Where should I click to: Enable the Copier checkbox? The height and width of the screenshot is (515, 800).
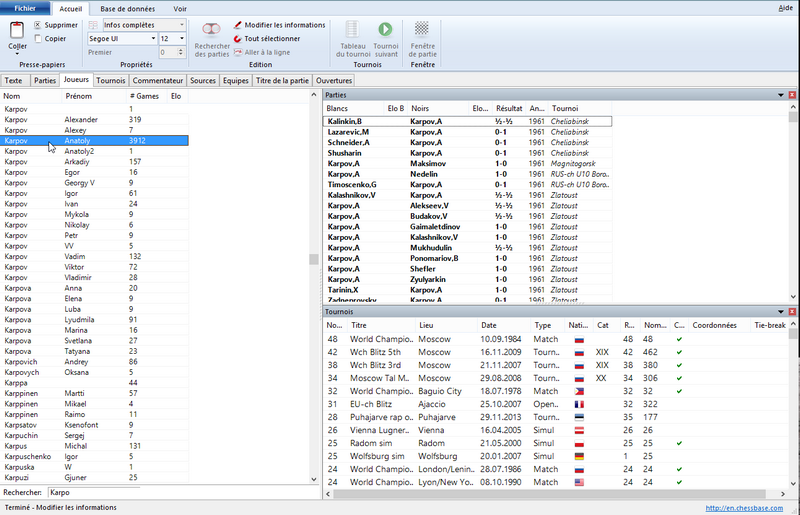point(38,39)
